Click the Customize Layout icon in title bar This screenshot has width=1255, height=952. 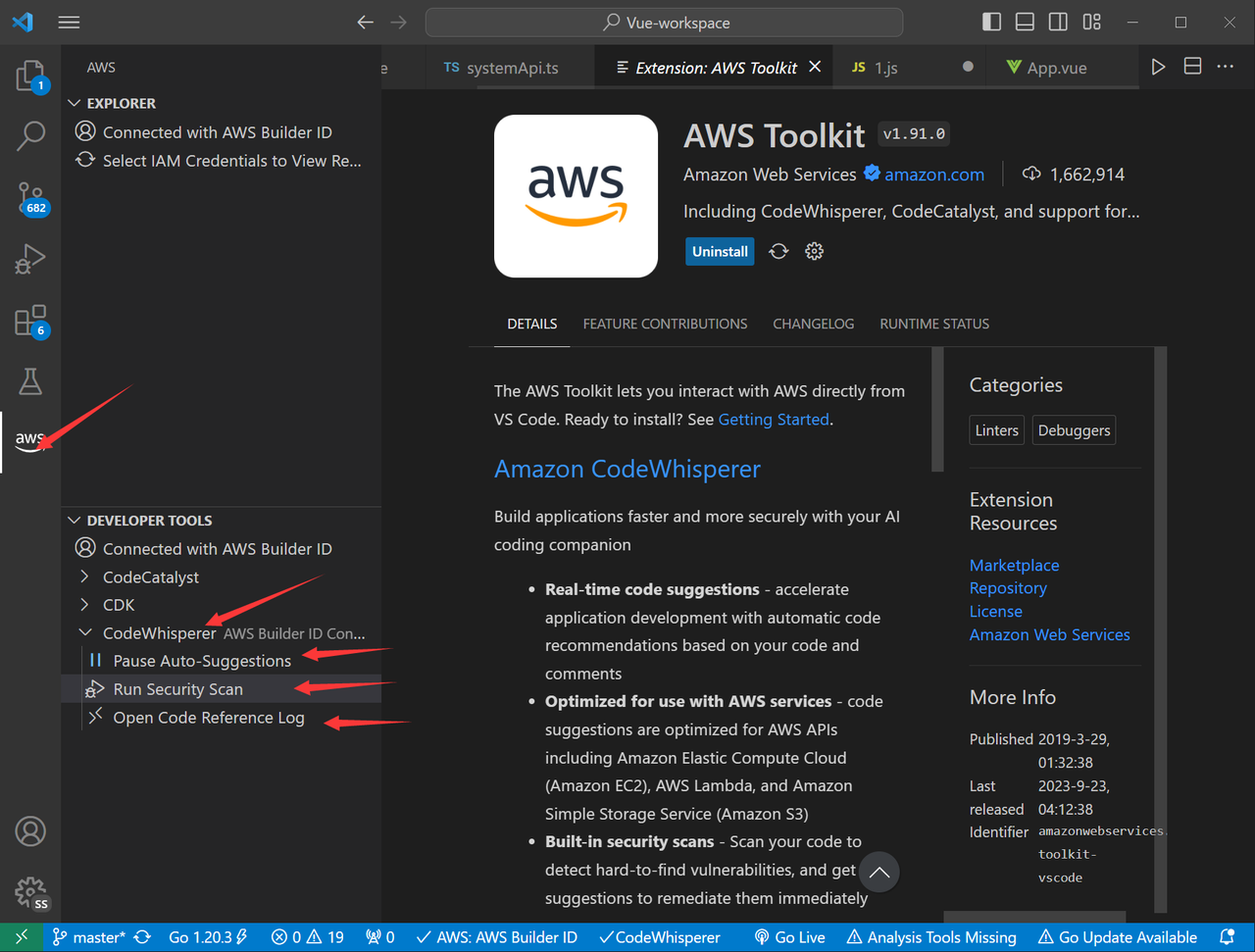pos(1091,22)
